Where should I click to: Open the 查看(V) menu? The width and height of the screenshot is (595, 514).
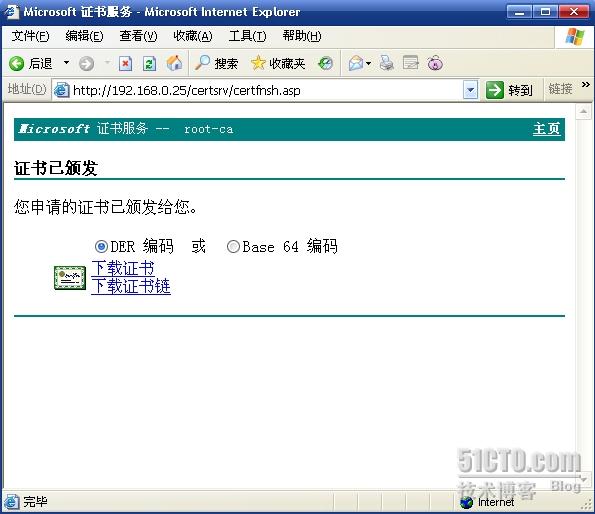click(138, 36)
